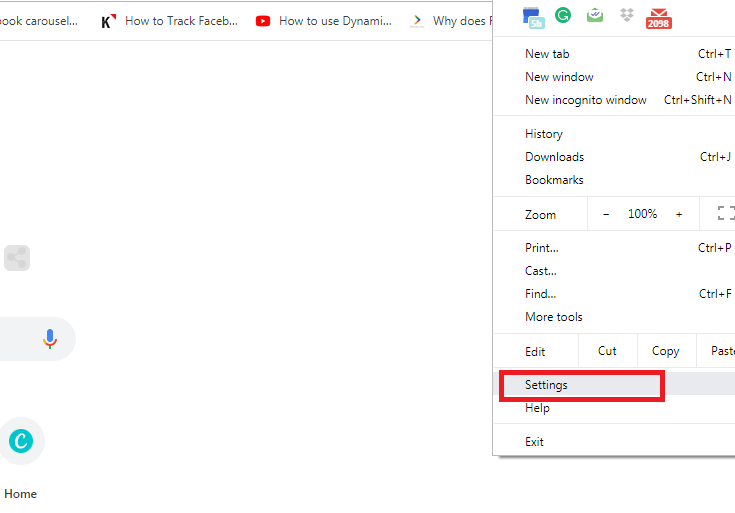Select New incognito window
Viewport: 735px width, 513px height.
click(x=585, y=100)
